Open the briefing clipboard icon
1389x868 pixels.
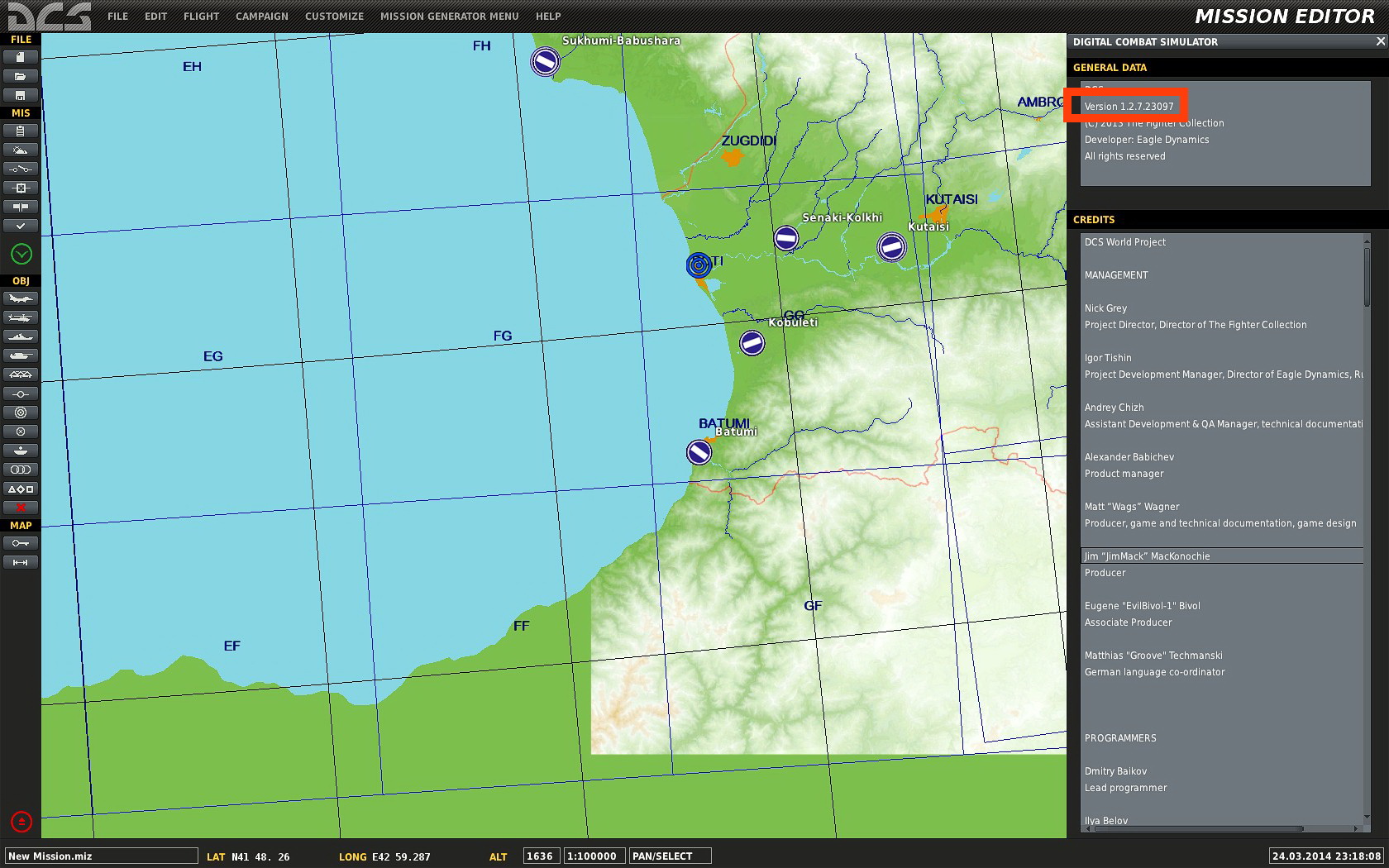(x=21, y=131)
